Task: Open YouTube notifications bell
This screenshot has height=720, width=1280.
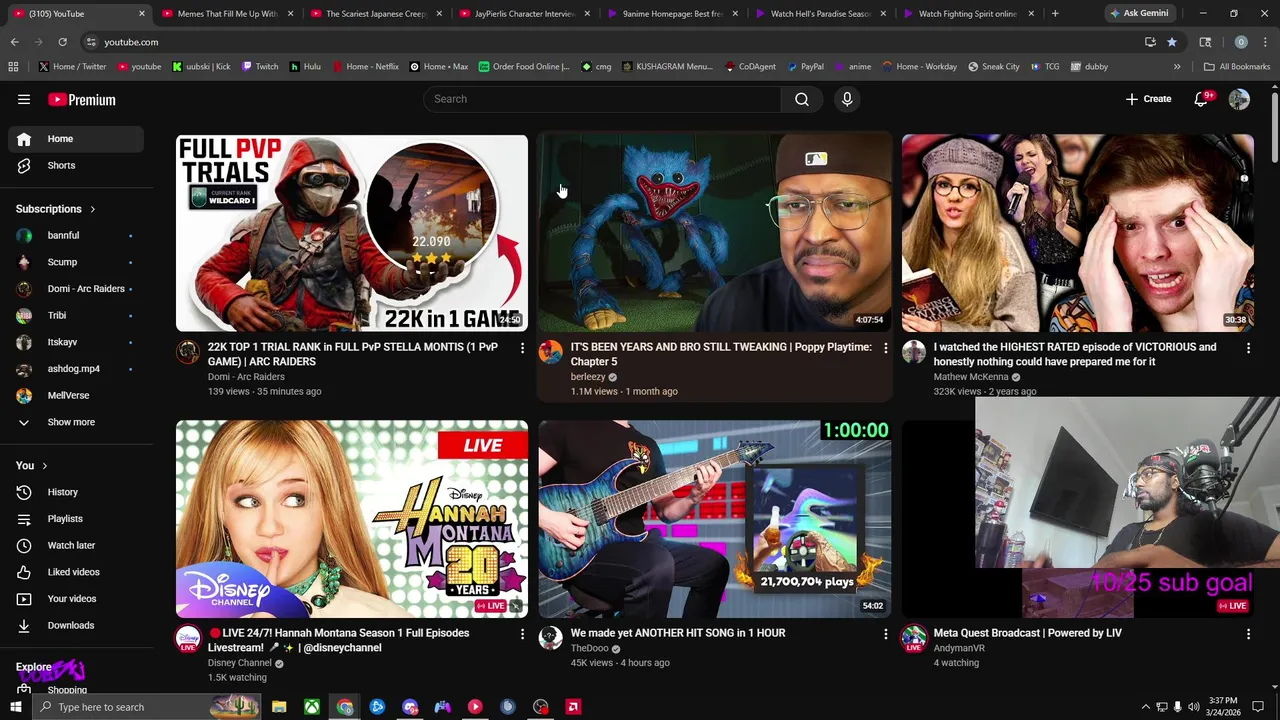Action: (x=1203, y=99)
